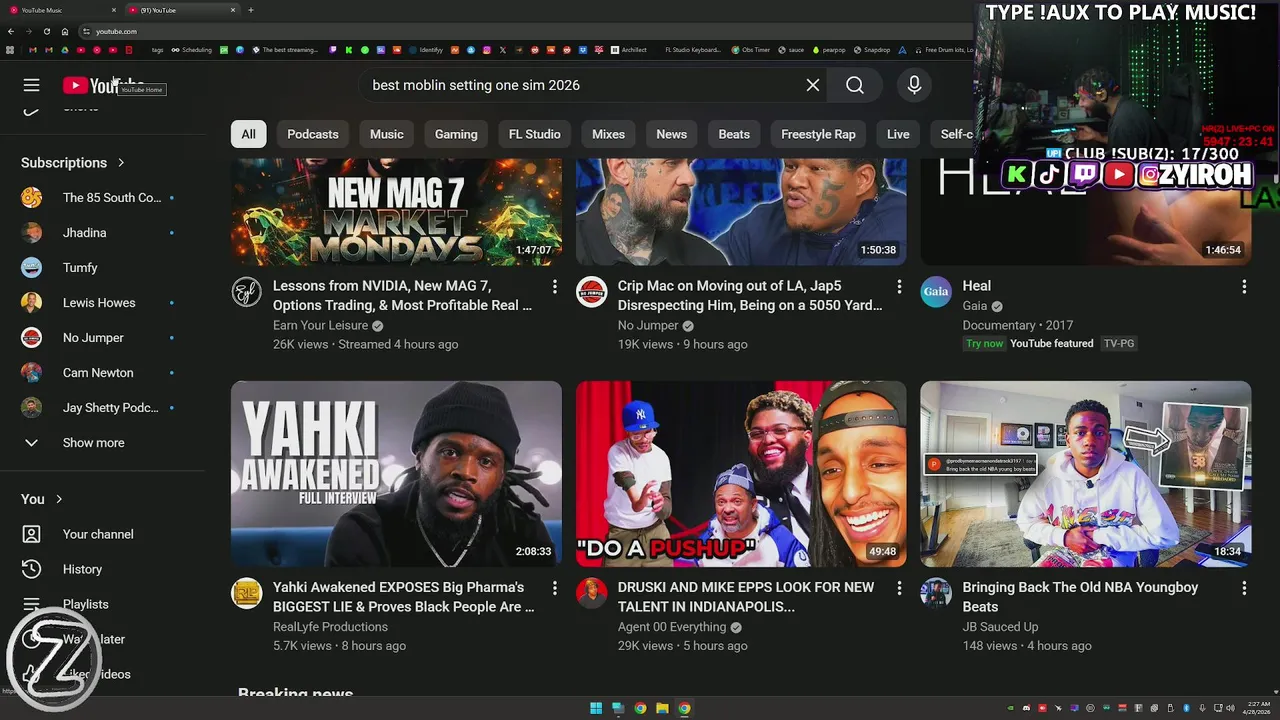Open Heal movie title link
Screen dimensions: 1280x720
click(x=977, y=286)
